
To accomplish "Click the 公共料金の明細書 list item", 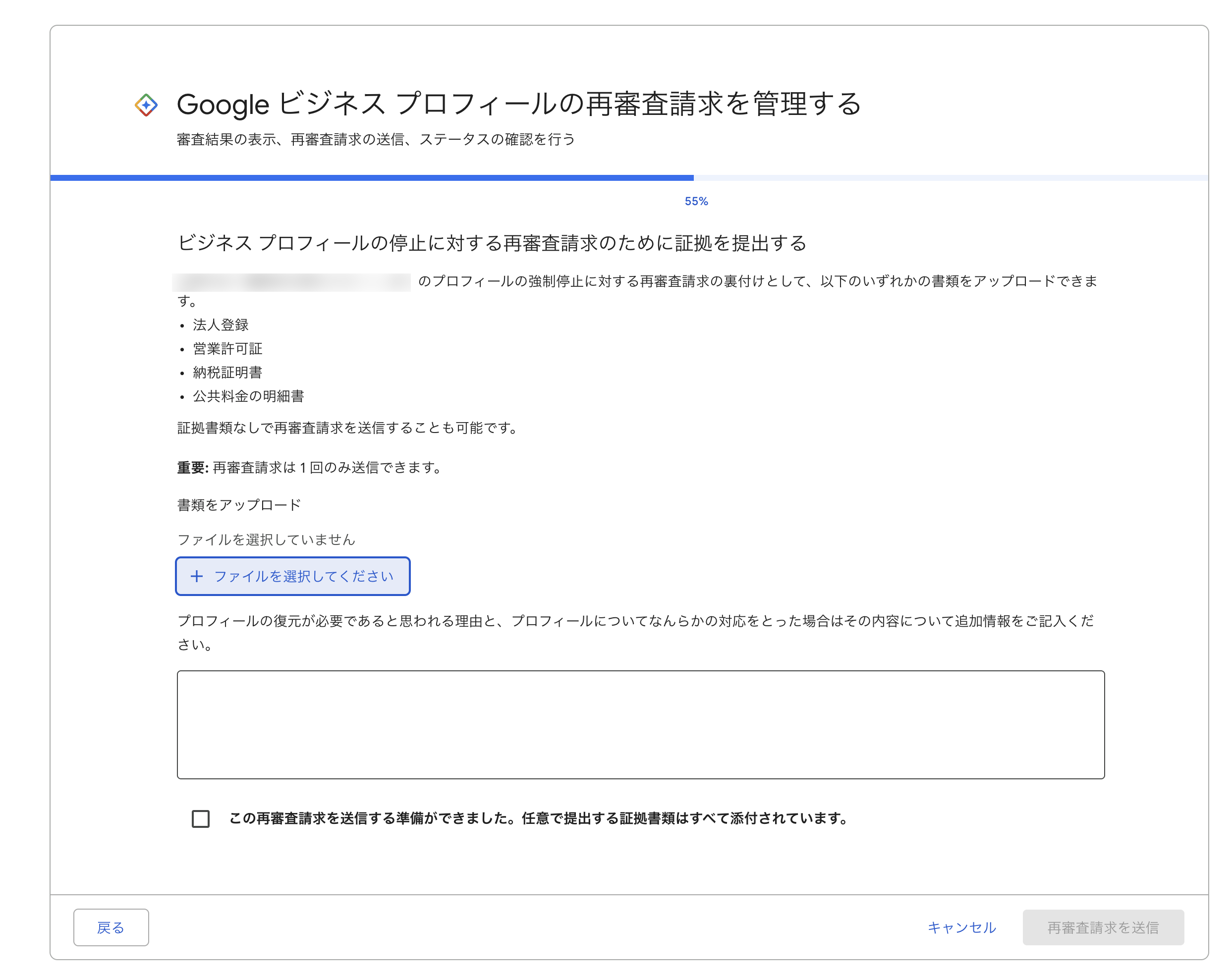I will click(249, 396).
